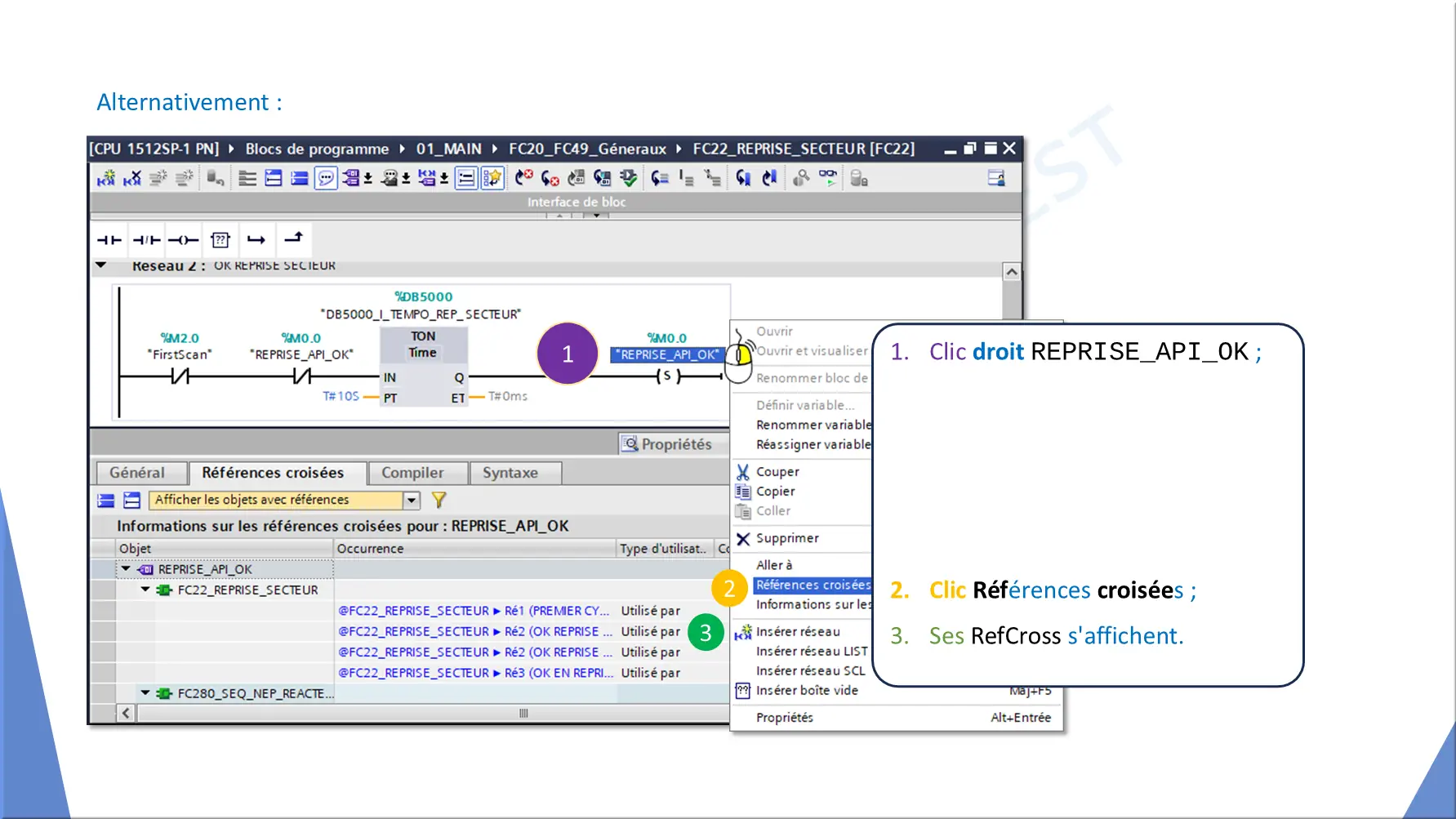Choose Insérer réseau from context menu
The width and height of the screenshot is (1456, 819).
tap(798, 632)
